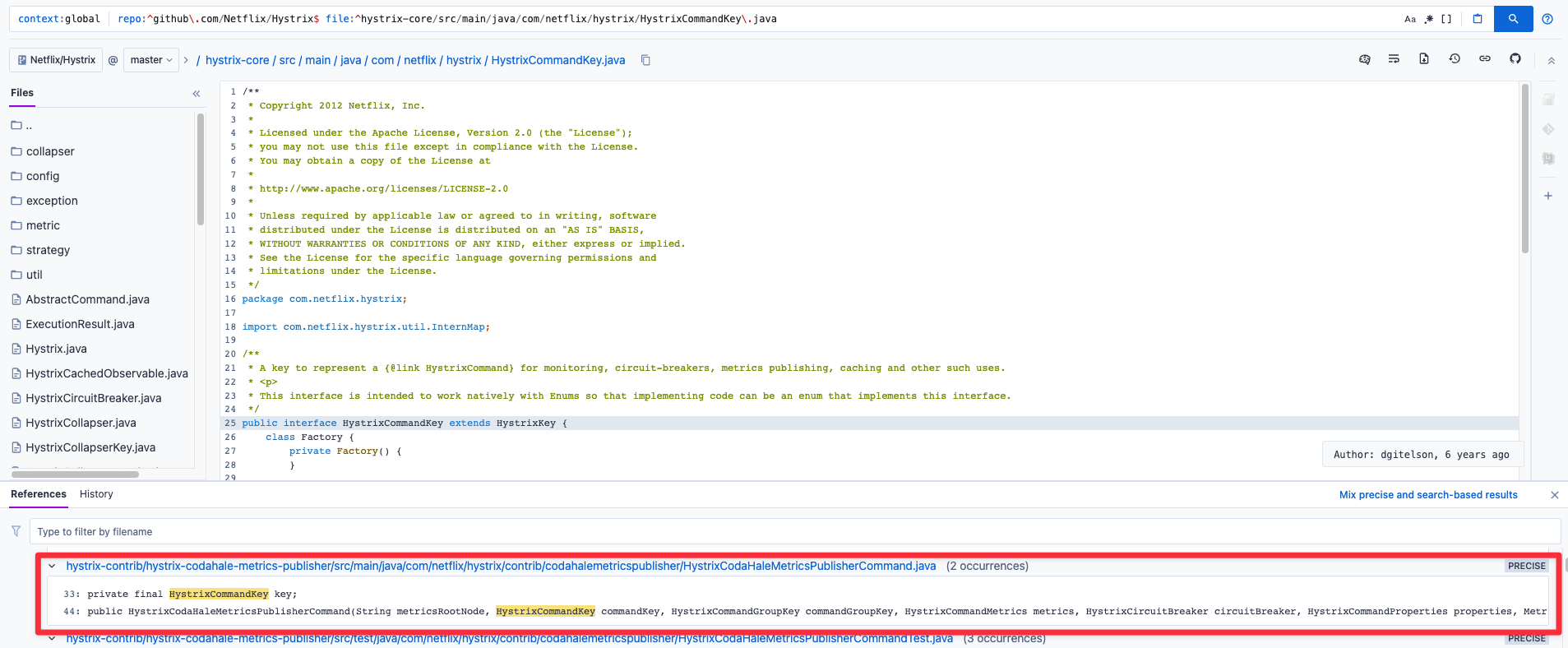1568x648 pixels.
Task: Select the Files tab in sidebar
Action: [x=22, y=93]
